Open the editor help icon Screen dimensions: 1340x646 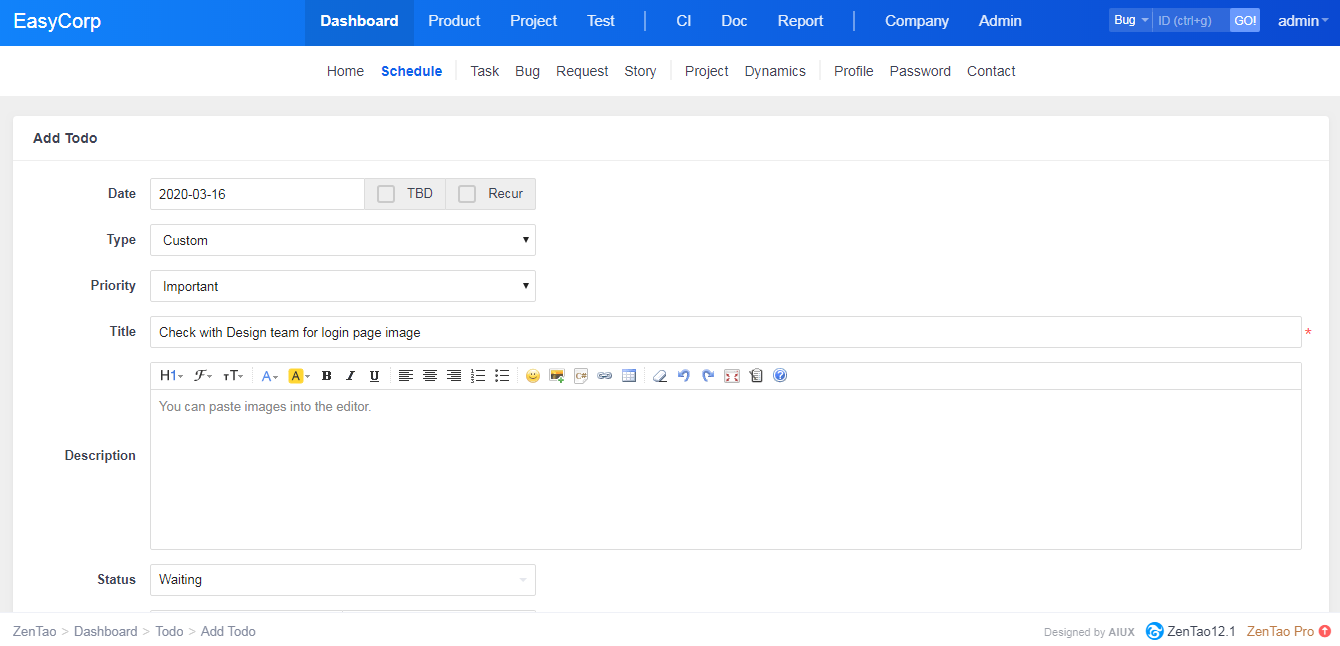click(780, 376)
